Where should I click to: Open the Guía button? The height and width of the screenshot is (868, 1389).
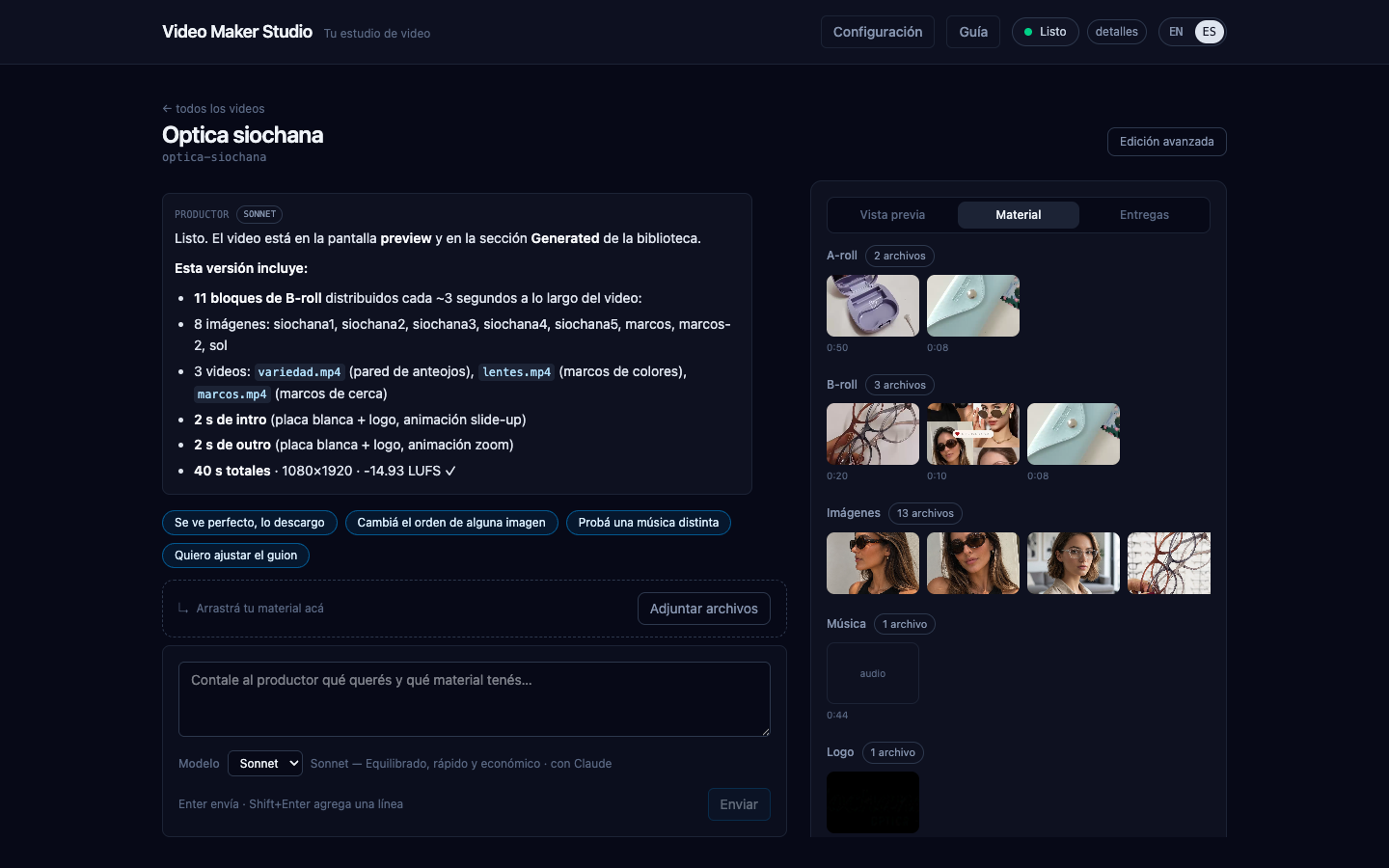973,32
